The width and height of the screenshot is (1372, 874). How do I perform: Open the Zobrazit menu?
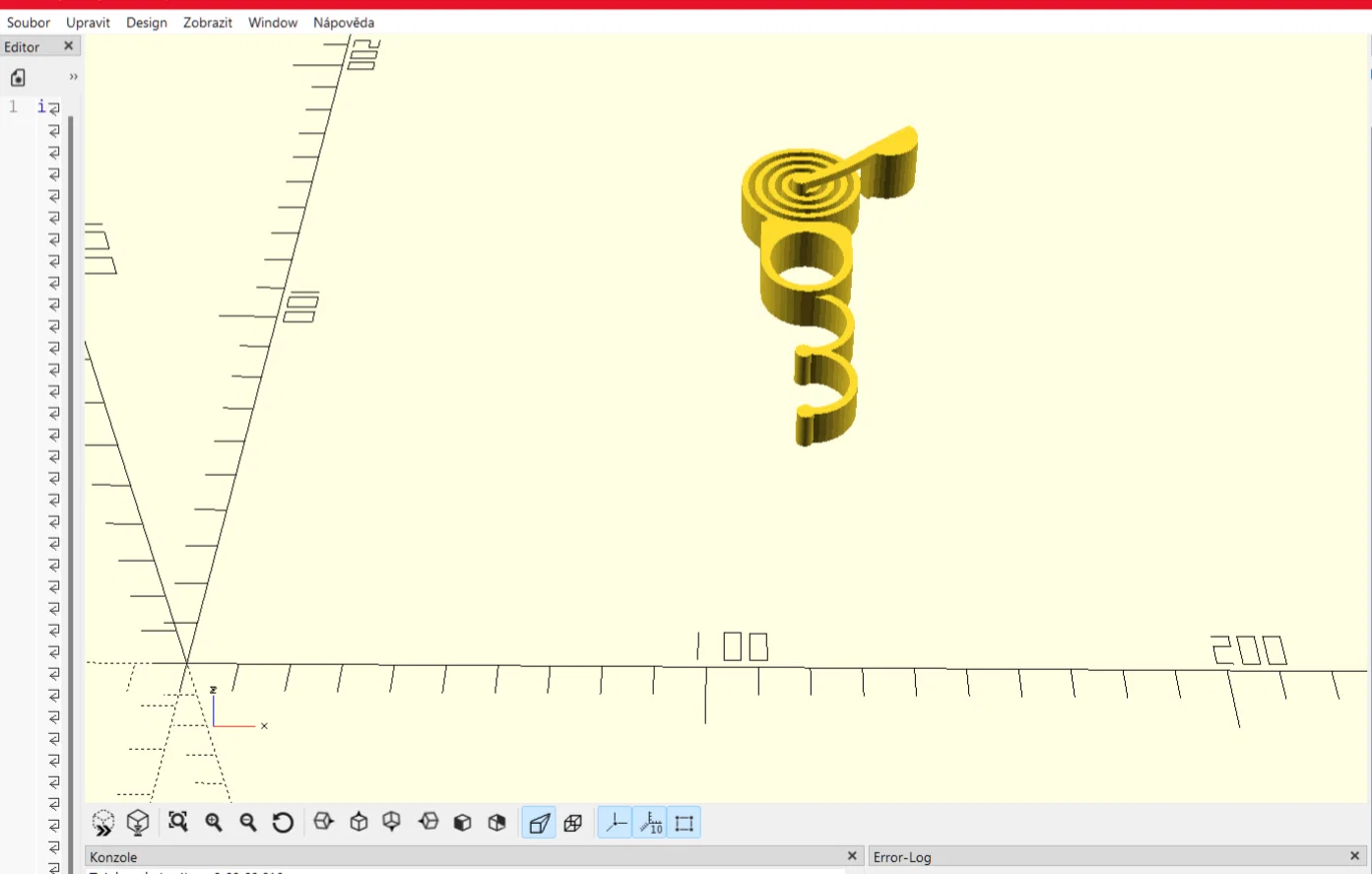pos(208,23)
